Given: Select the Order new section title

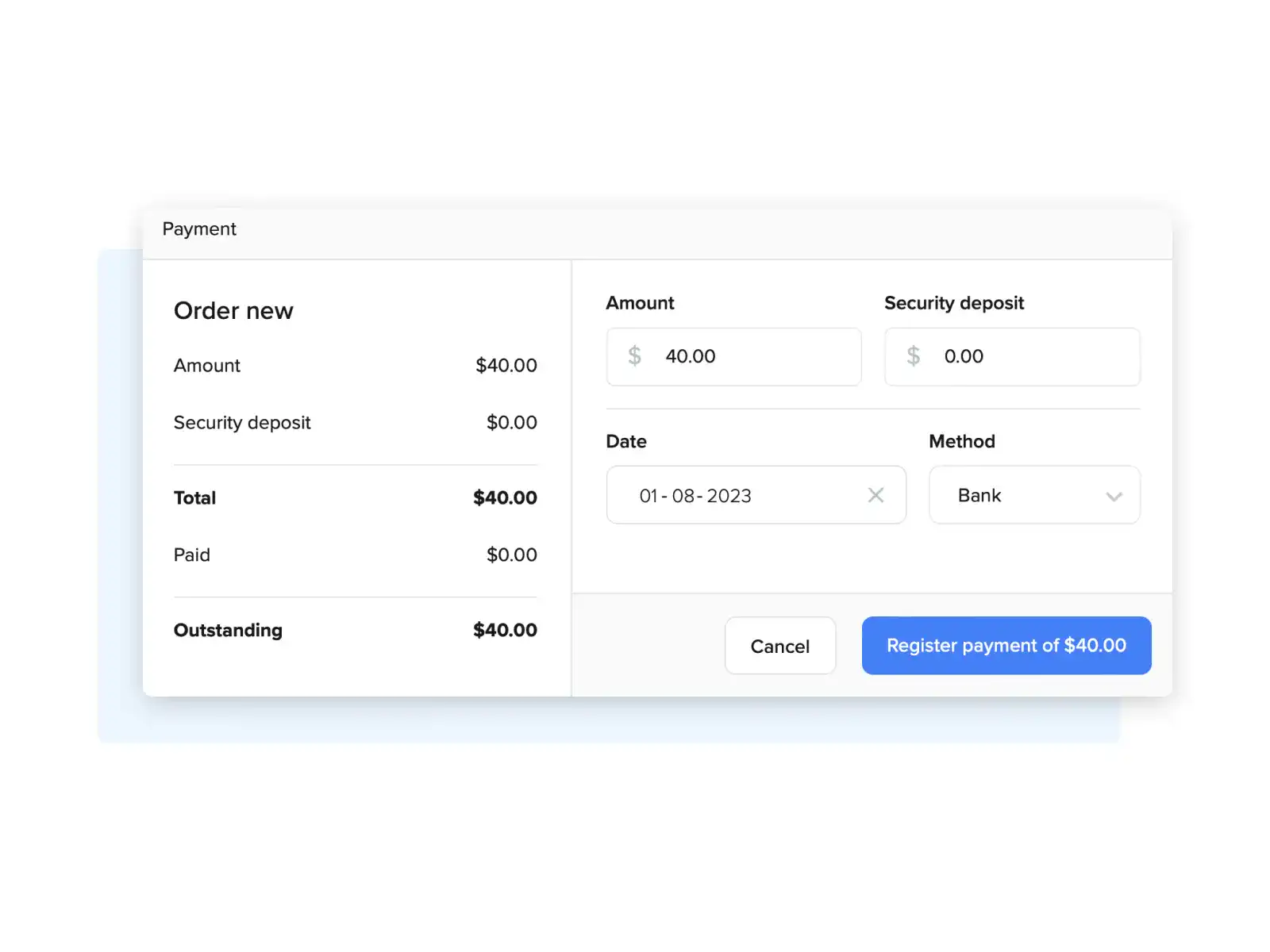Looking at the screenshot, I should tap(233, 310).
